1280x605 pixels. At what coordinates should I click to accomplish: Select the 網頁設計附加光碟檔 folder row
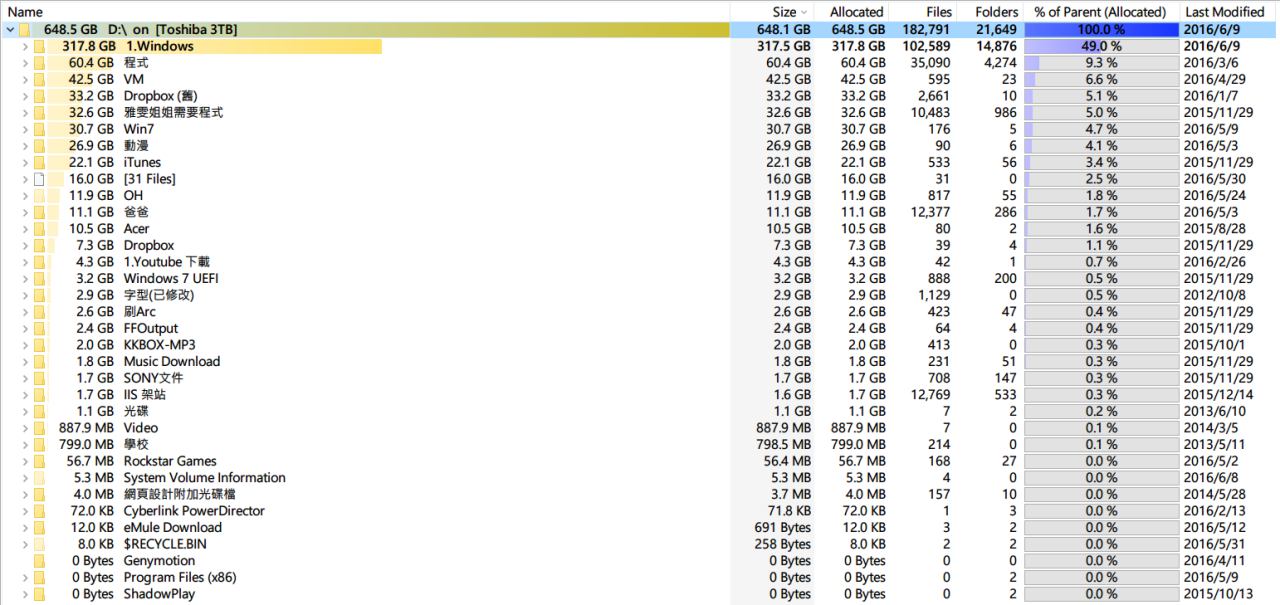pyautogui.click(x=640, y=494)
